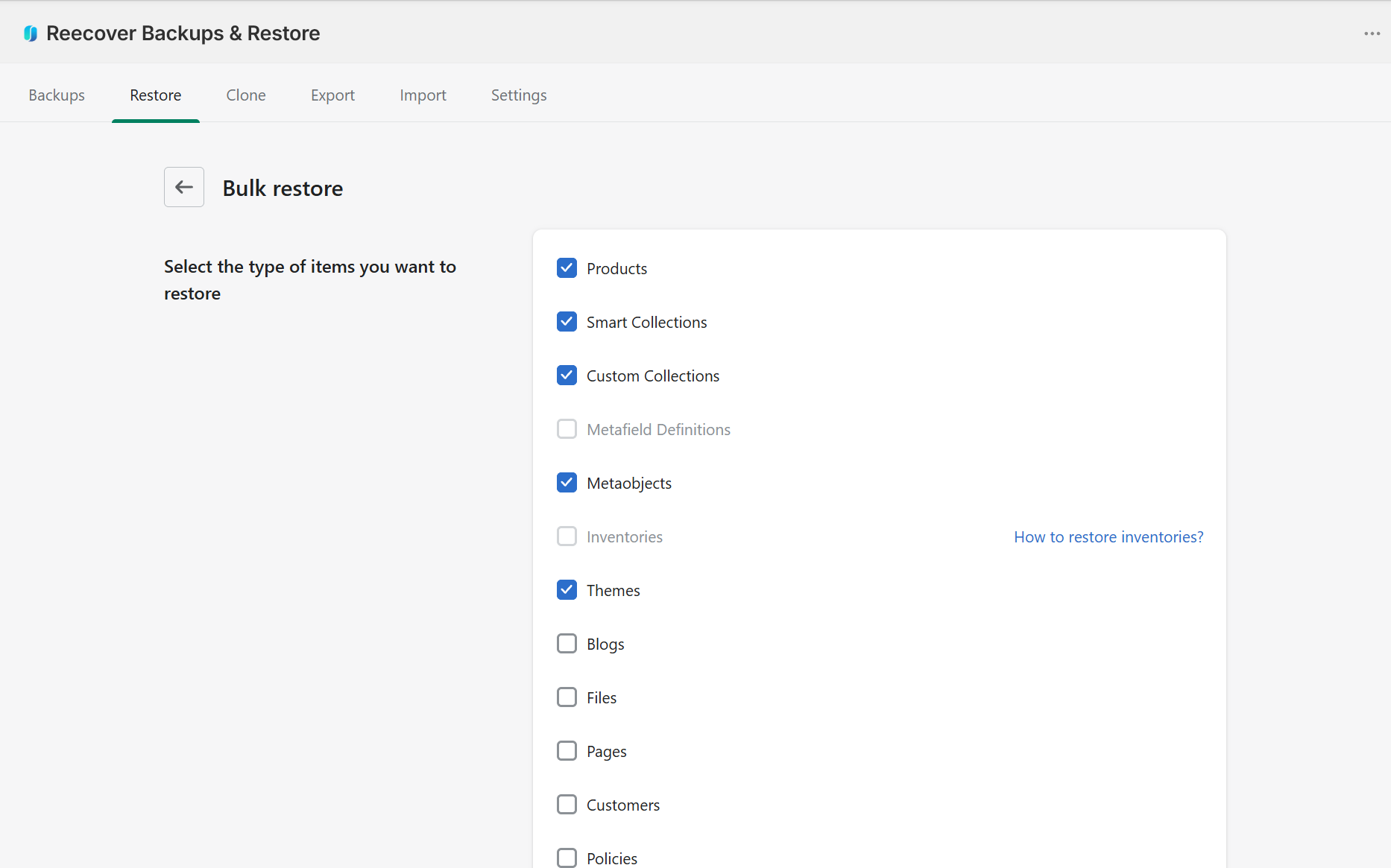Image resolution: width=1391 pixels, height=868 pixels.
Task: Enable the Policies checkbox
Action: pos(567,858)
